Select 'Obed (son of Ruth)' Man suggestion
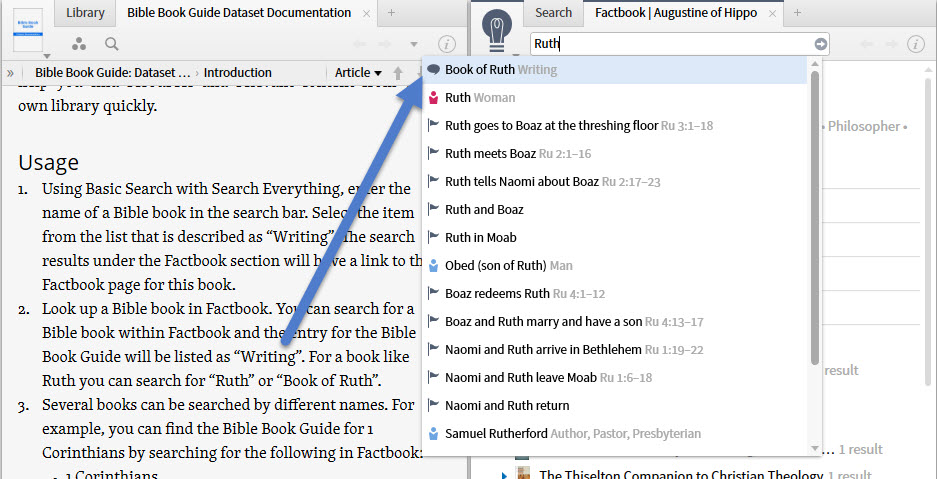This screenshot has width=937, height=479. 616,265
